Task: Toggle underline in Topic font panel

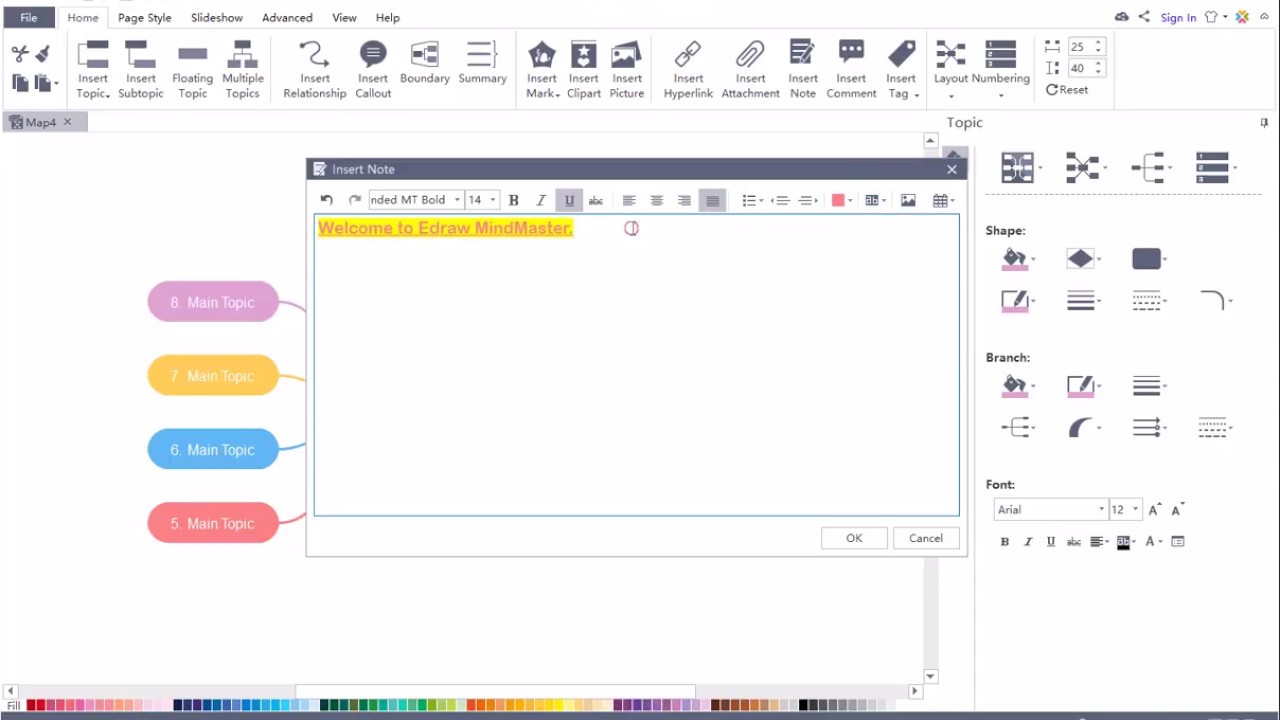Action: pyautogui.click(x=1051, y=542)
